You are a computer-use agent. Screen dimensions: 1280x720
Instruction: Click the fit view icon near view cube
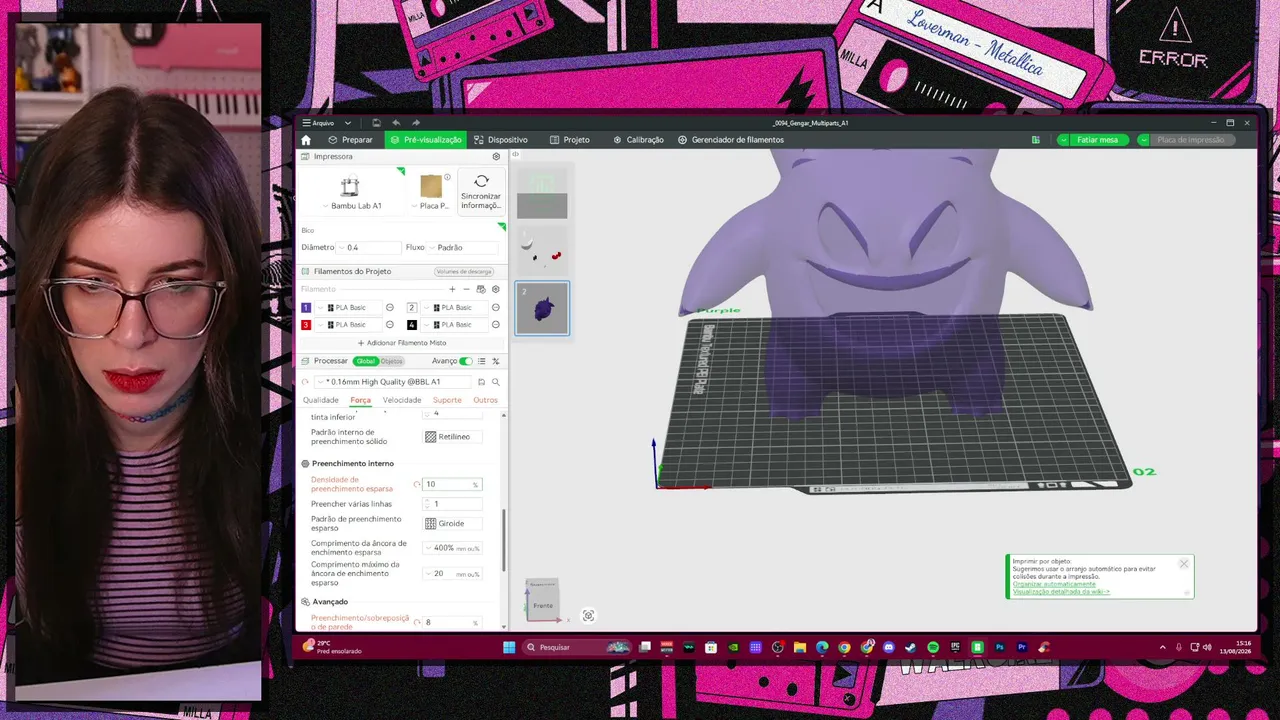[588, 616]
